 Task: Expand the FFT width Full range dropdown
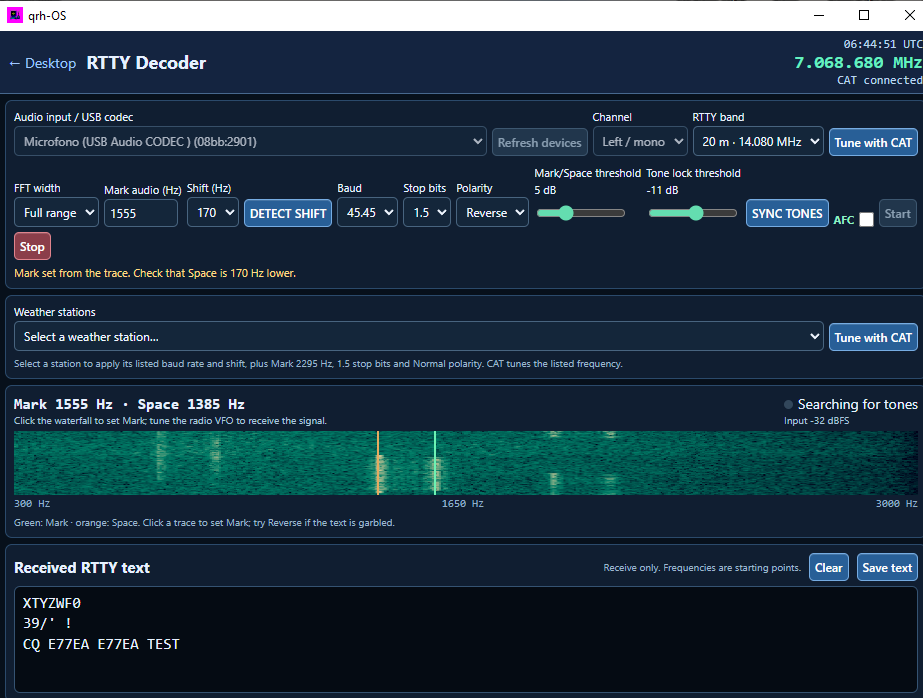coord(57,212)
